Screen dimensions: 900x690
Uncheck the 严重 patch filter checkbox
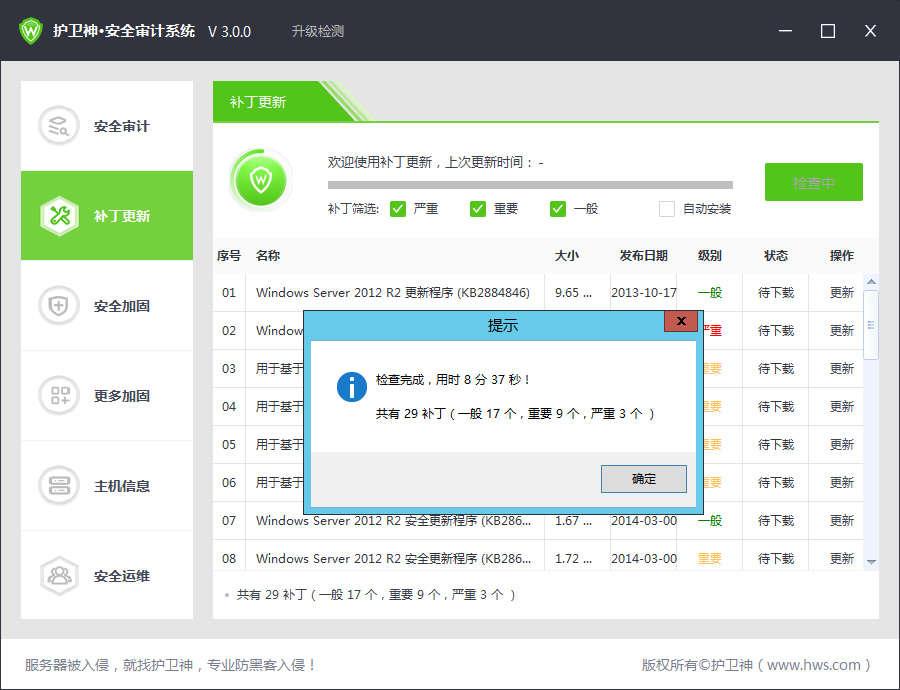point(398,209)
